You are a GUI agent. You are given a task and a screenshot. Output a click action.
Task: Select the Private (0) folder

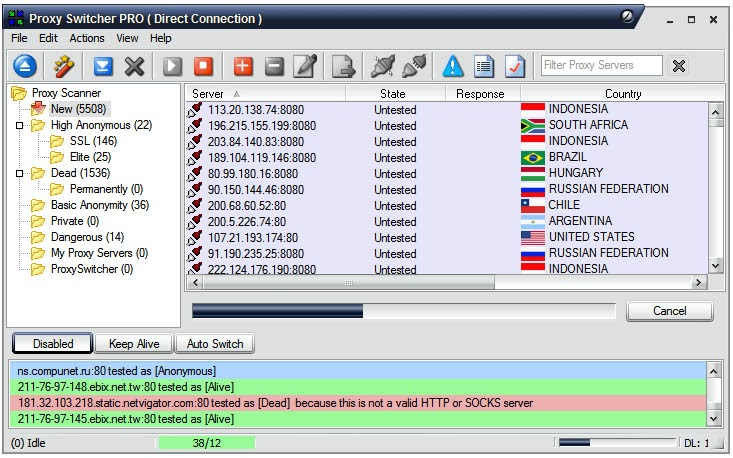(x=75, y=221)
